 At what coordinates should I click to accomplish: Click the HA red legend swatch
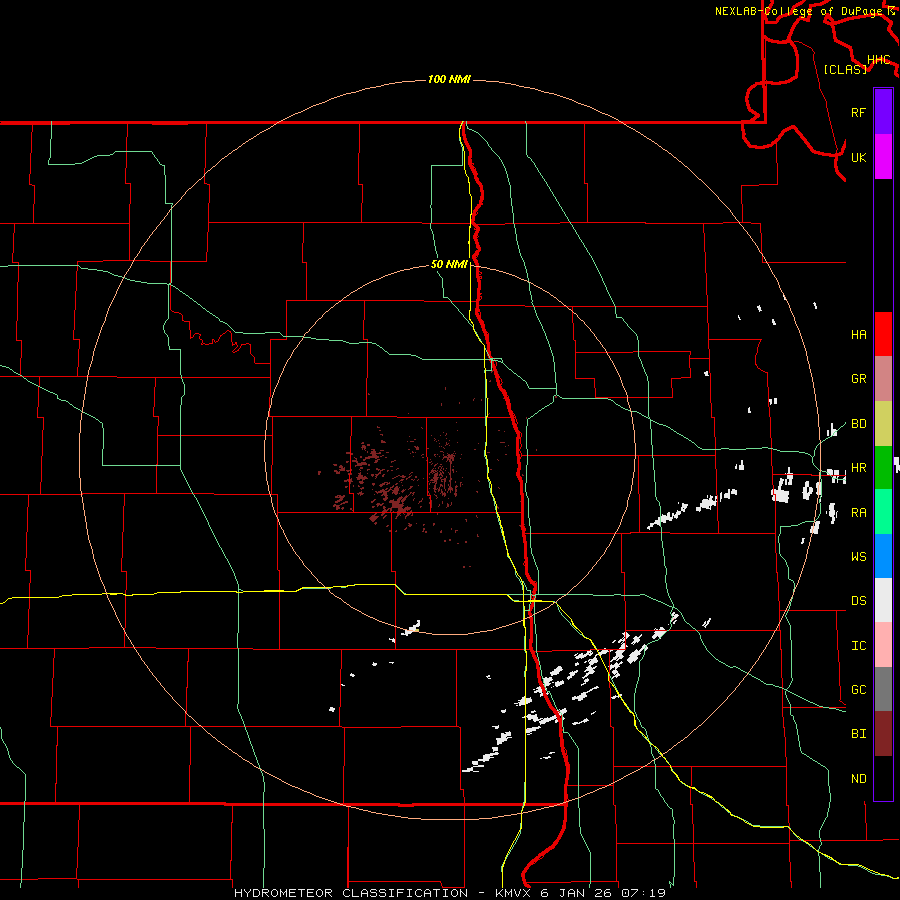click(883, 334)
